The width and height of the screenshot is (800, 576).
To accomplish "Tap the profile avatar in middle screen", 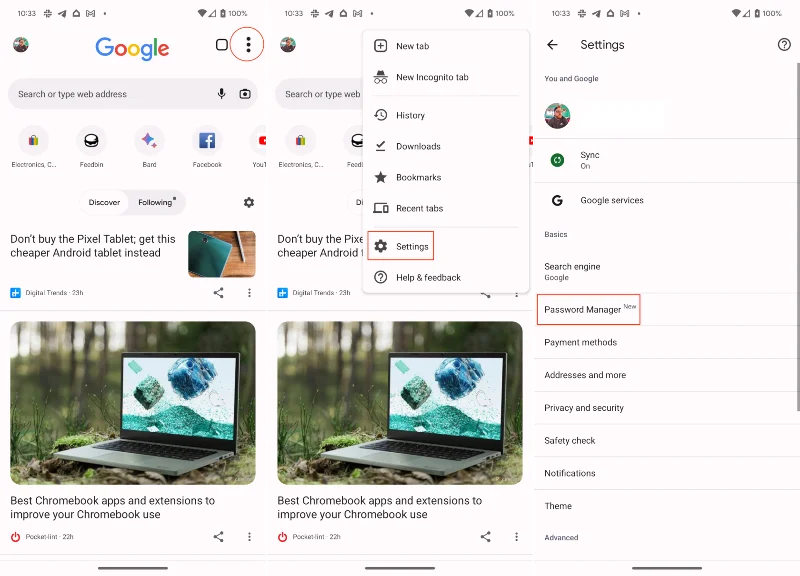I will [288, 45].
